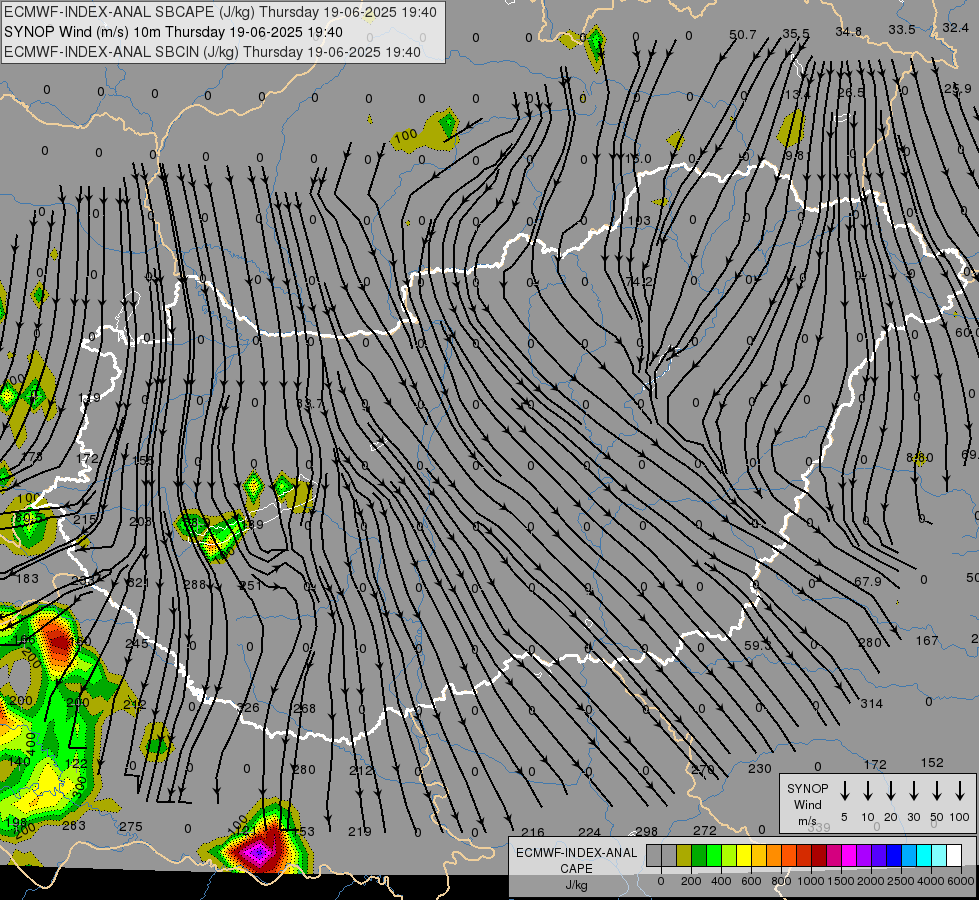This screenshot has width=979, height=900.
Task: Select the SYNOP Wind 10m title line
Action: 173,32
